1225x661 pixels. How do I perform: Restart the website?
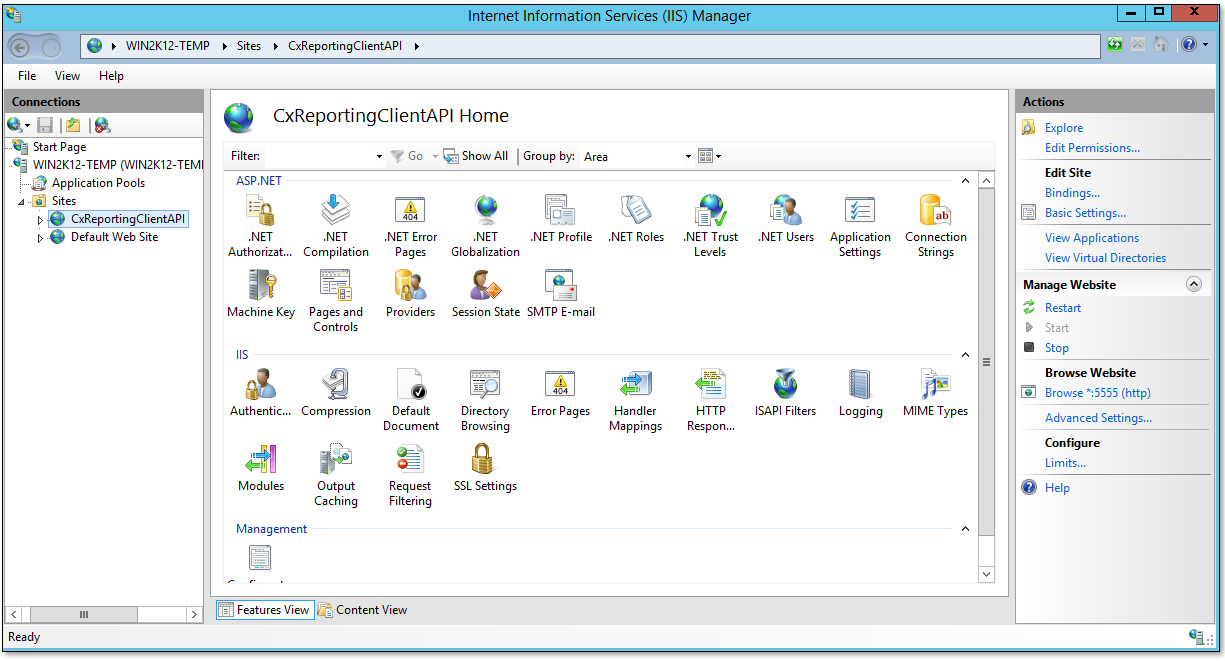coord(1063,308)
